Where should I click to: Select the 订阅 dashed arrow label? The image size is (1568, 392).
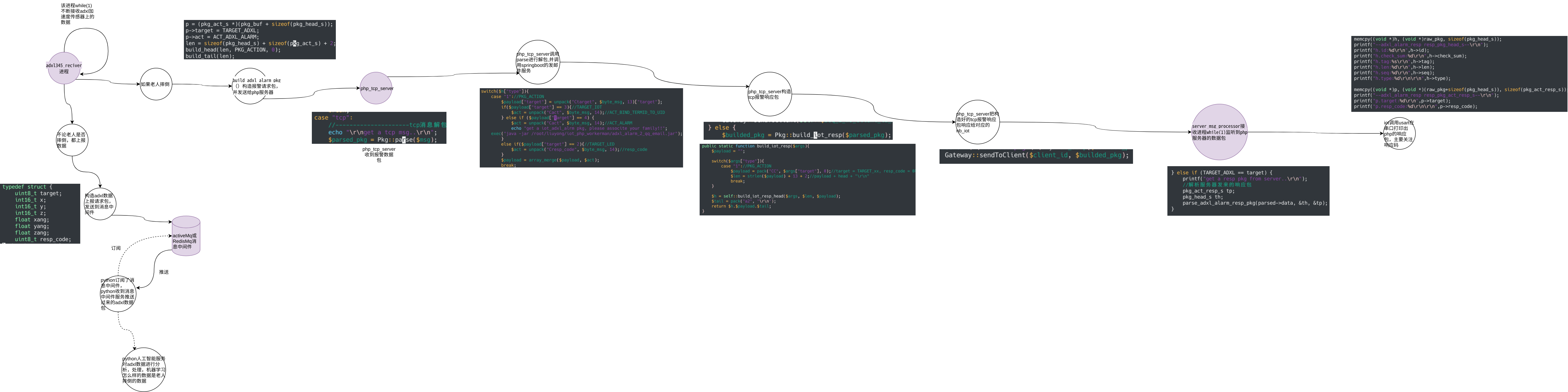(116, 248)
